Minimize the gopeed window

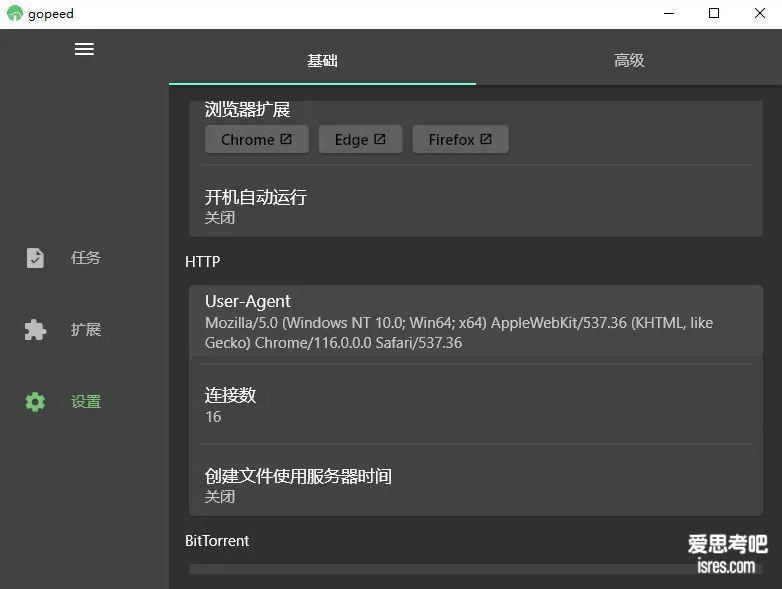click(669, 13)
